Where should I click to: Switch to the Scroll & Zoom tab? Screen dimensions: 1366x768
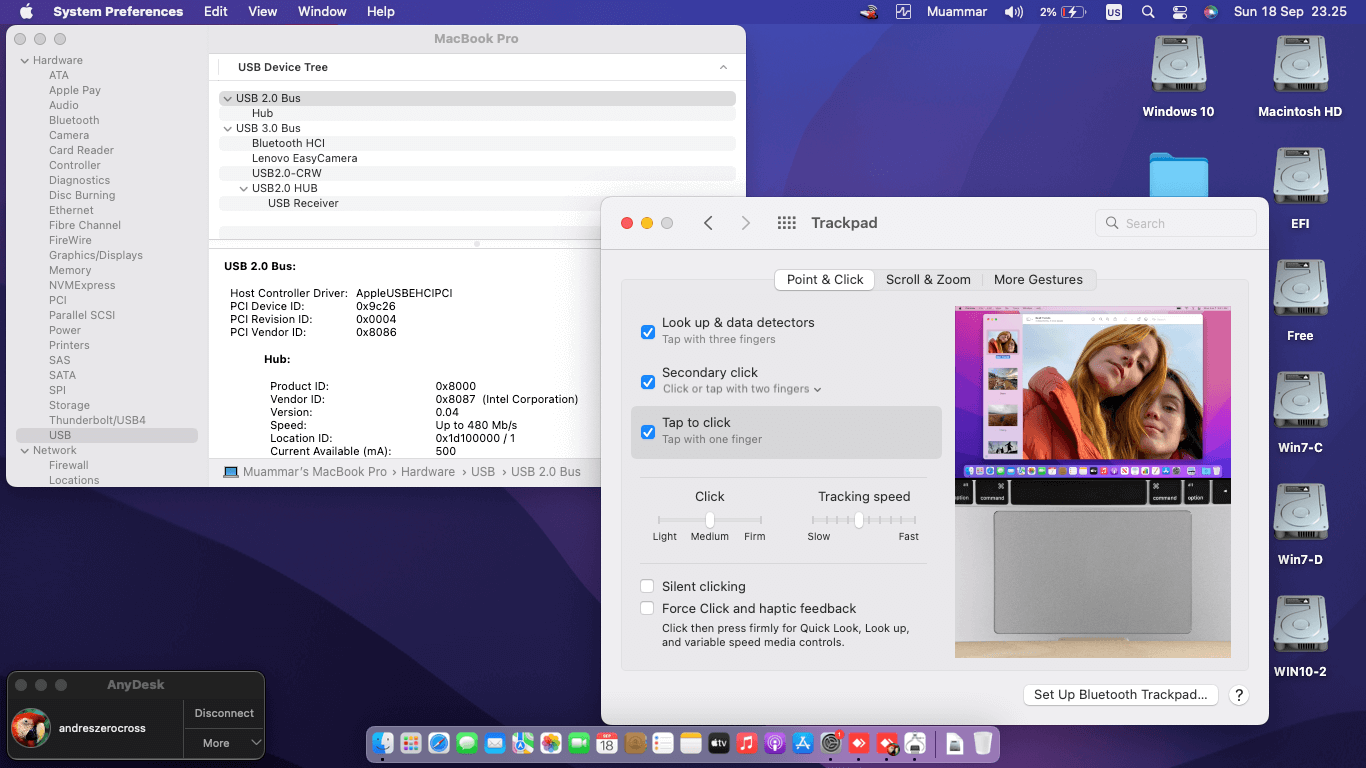tap(928, 280)
